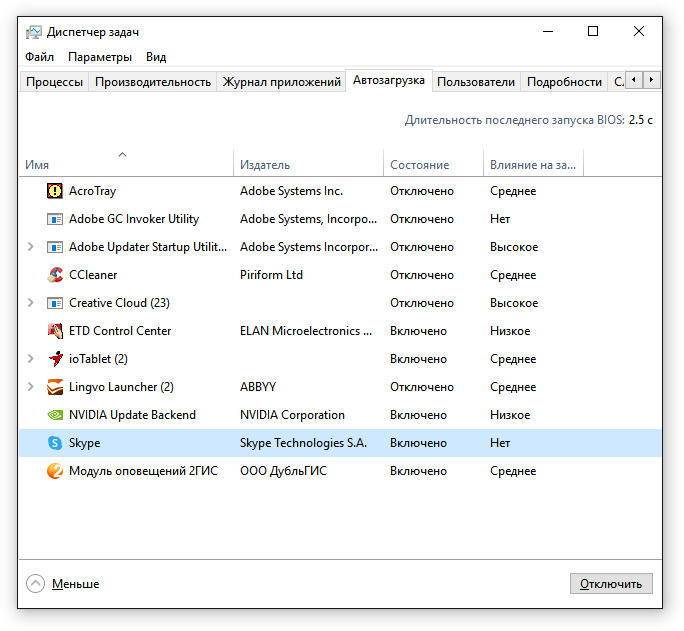This screenshot has width=684, height=631.
Task: Click Нет impact in Skype row
Action: [500, 443]
